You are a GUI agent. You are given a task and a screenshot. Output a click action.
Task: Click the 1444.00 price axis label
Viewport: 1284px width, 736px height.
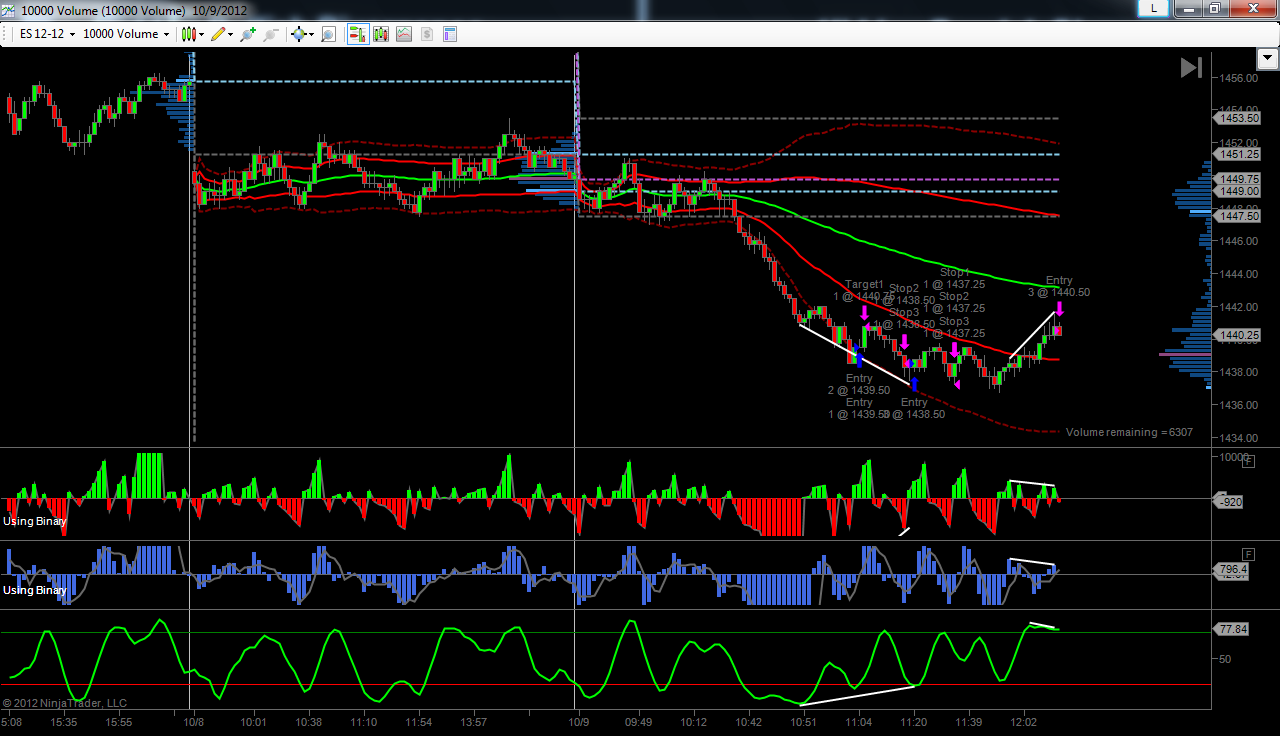click(x=1239, y=274)
